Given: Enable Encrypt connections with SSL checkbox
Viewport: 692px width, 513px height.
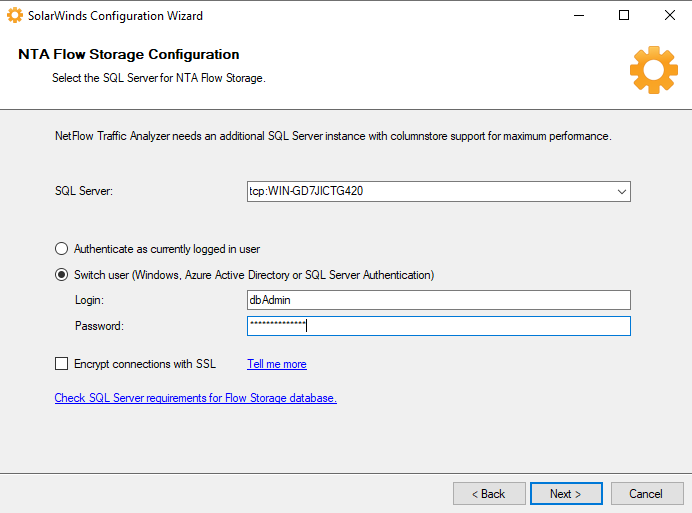Looking at the screenshot, I should pos(62,364).
